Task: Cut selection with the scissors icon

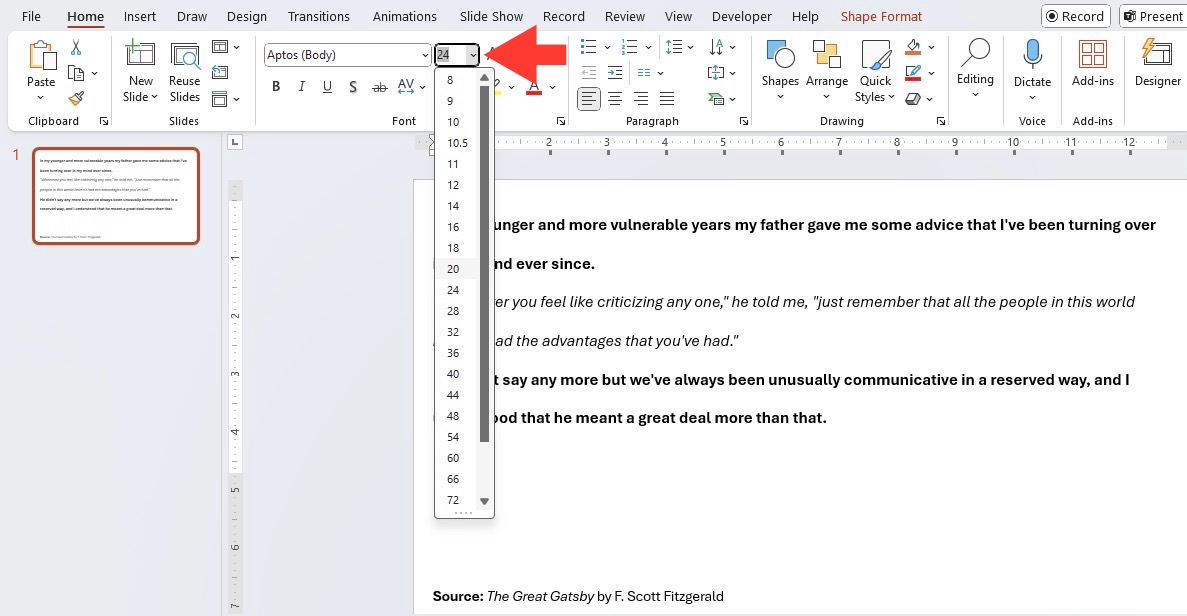Action: (76, 48)
